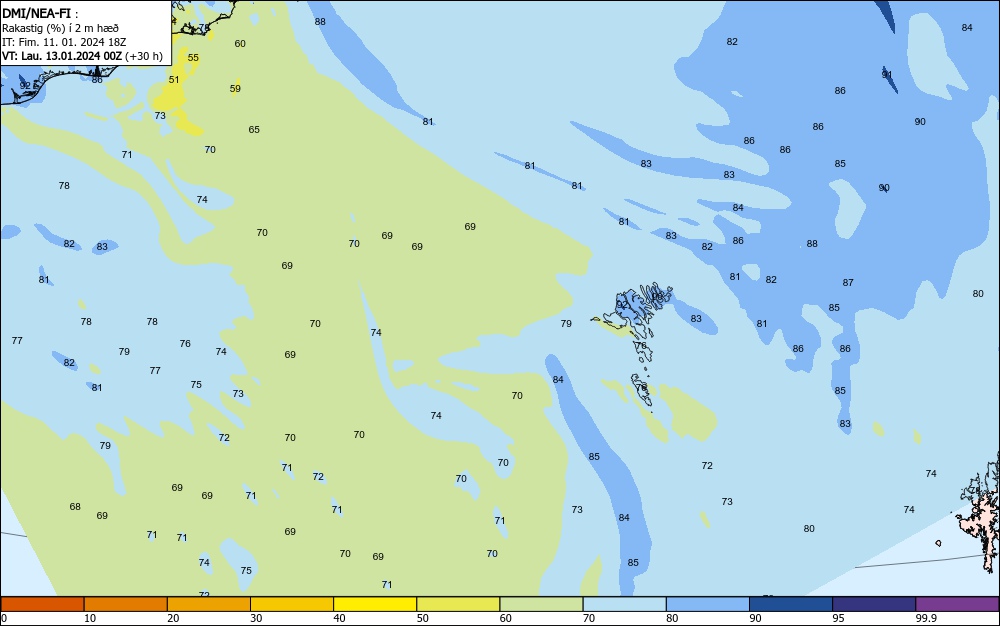Click the orange 10–20 legend swatch
The height and width of the screenshot is (626, 1000).
126,604
